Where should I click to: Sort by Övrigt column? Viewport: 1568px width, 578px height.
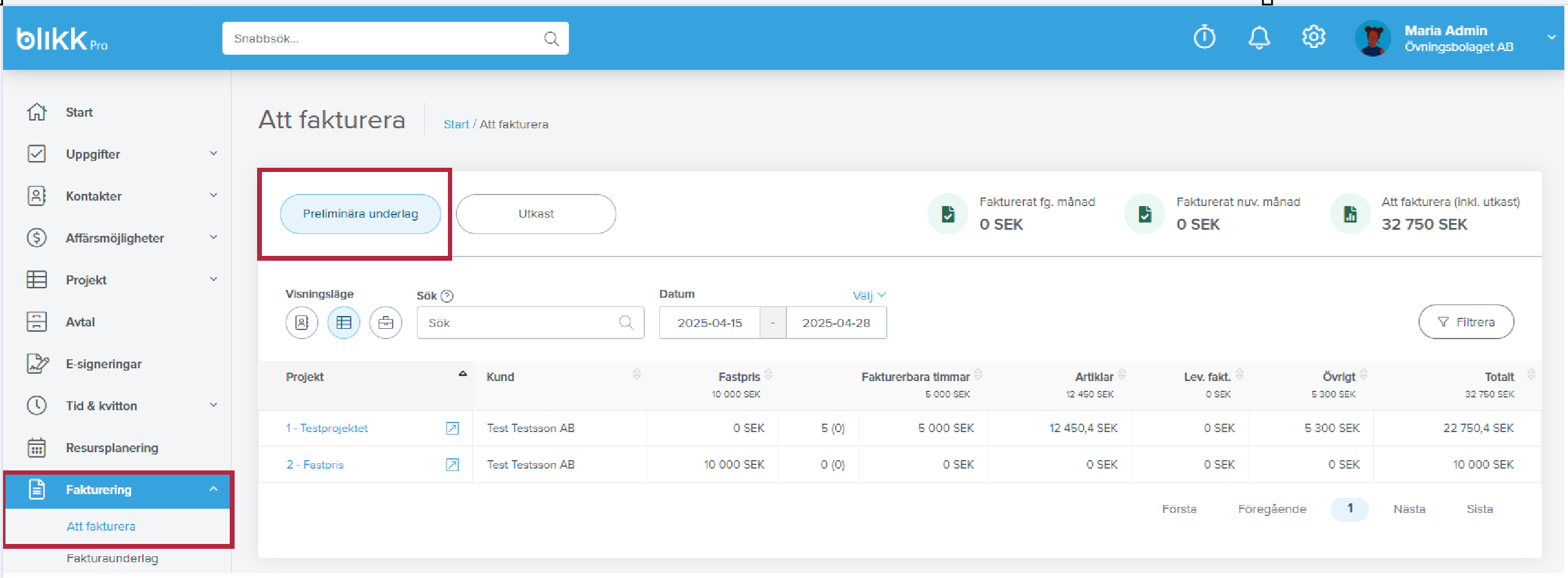1363,374
